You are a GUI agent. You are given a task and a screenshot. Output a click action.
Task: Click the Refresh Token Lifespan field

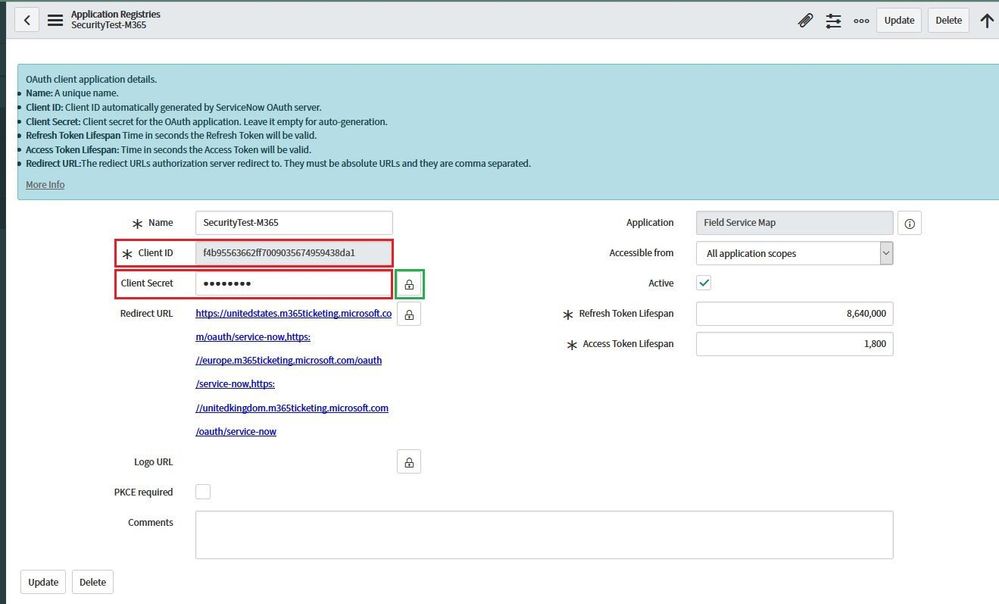coord(794,313)
